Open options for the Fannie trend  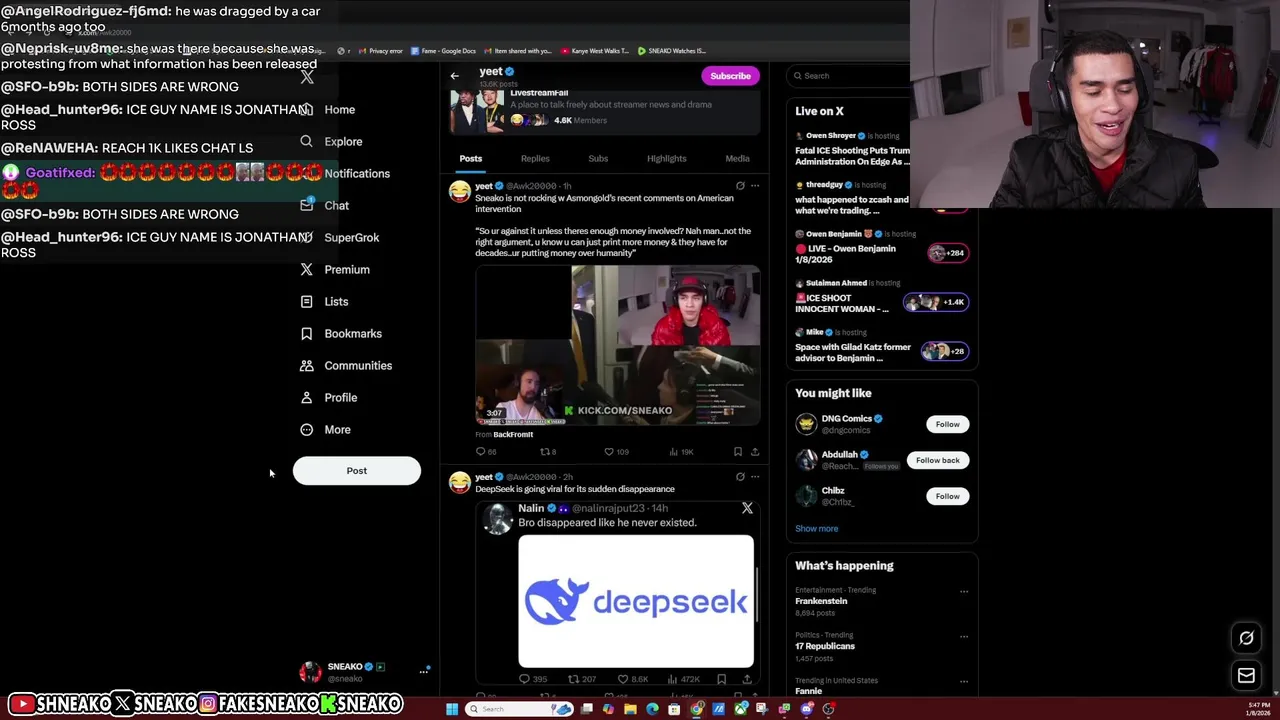[x=964, y=681]
